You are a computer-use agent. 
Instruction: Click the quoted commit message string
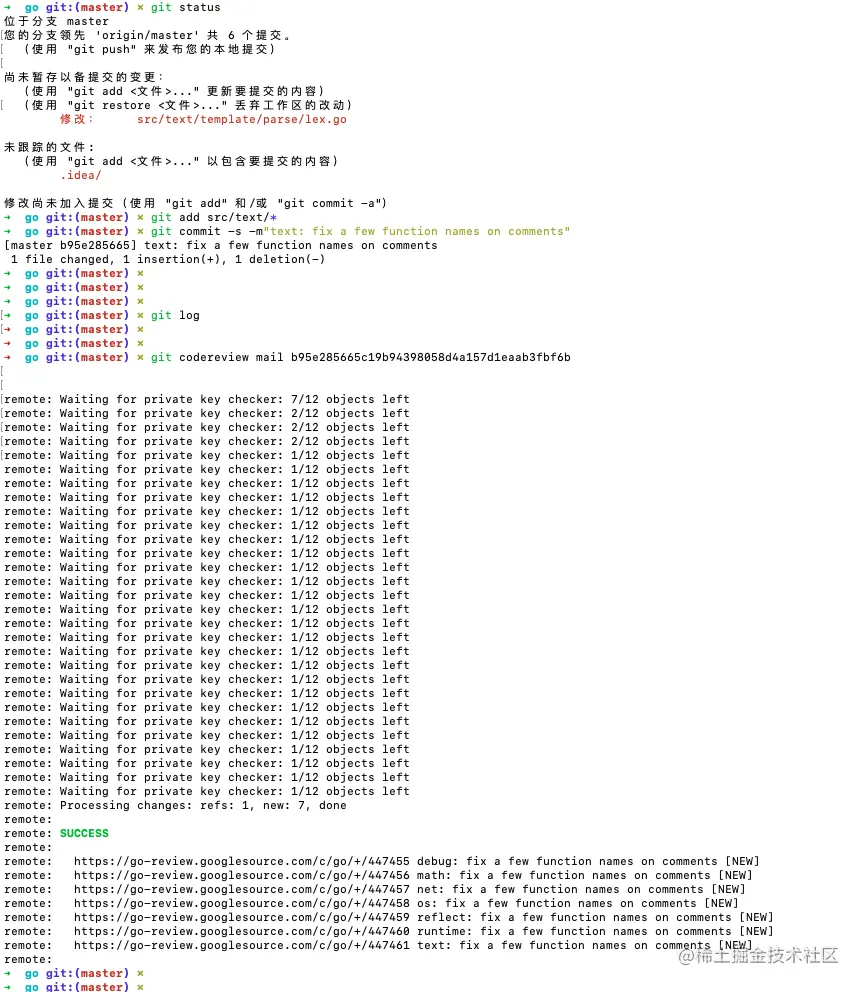tap(417, 231)
